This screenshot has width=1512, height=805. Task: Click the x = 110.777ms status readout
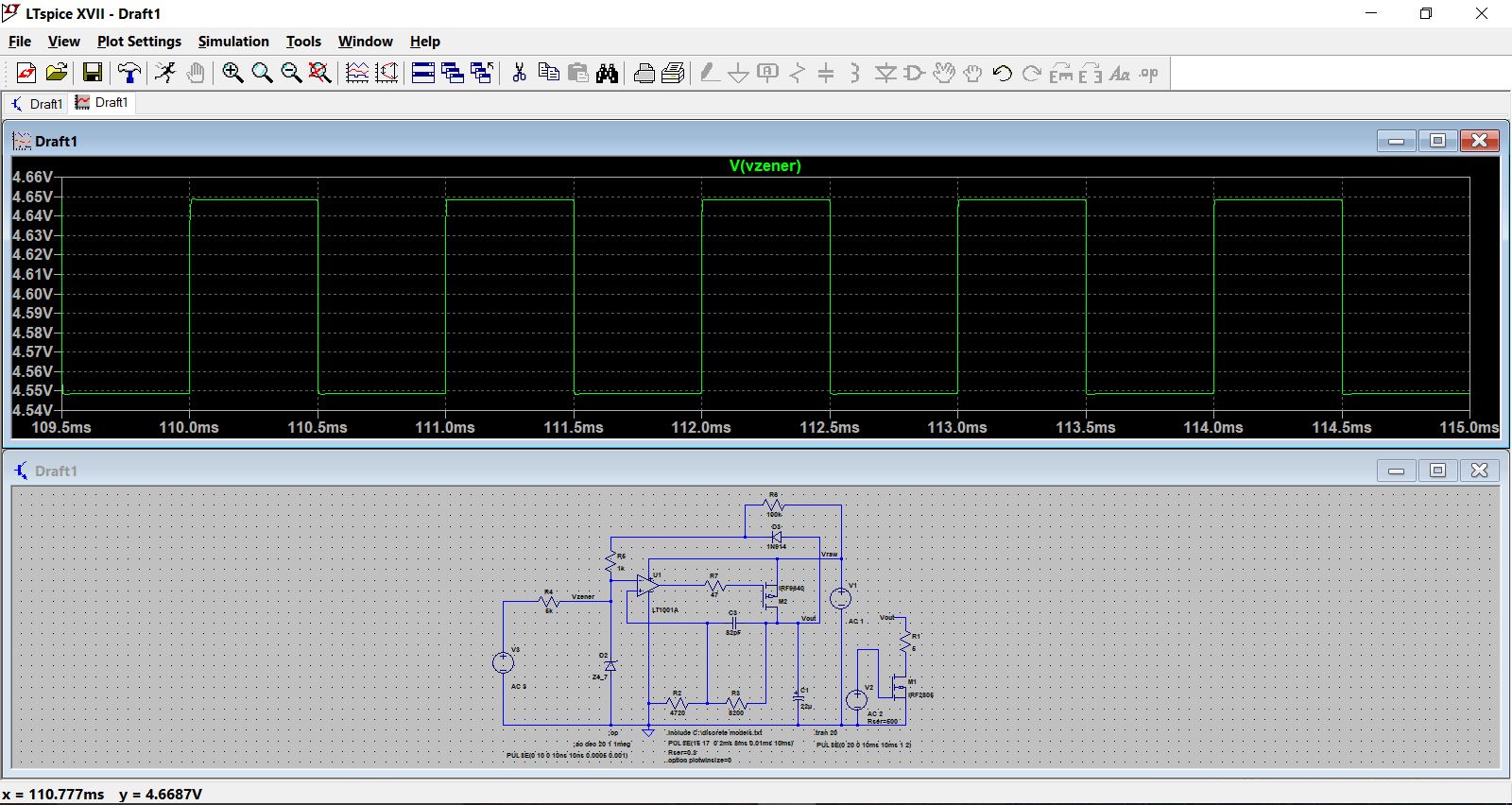54,795
